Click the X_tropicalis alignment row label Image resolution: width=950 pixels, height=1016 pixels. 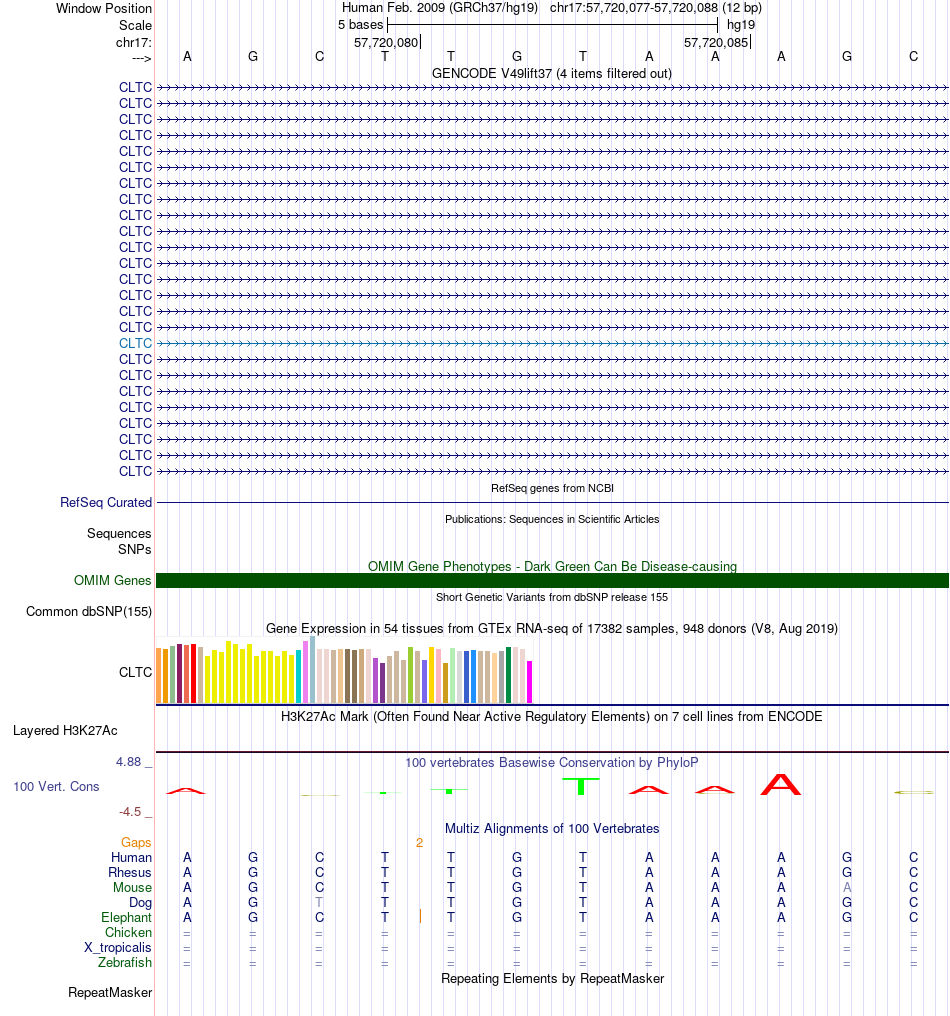118,947
